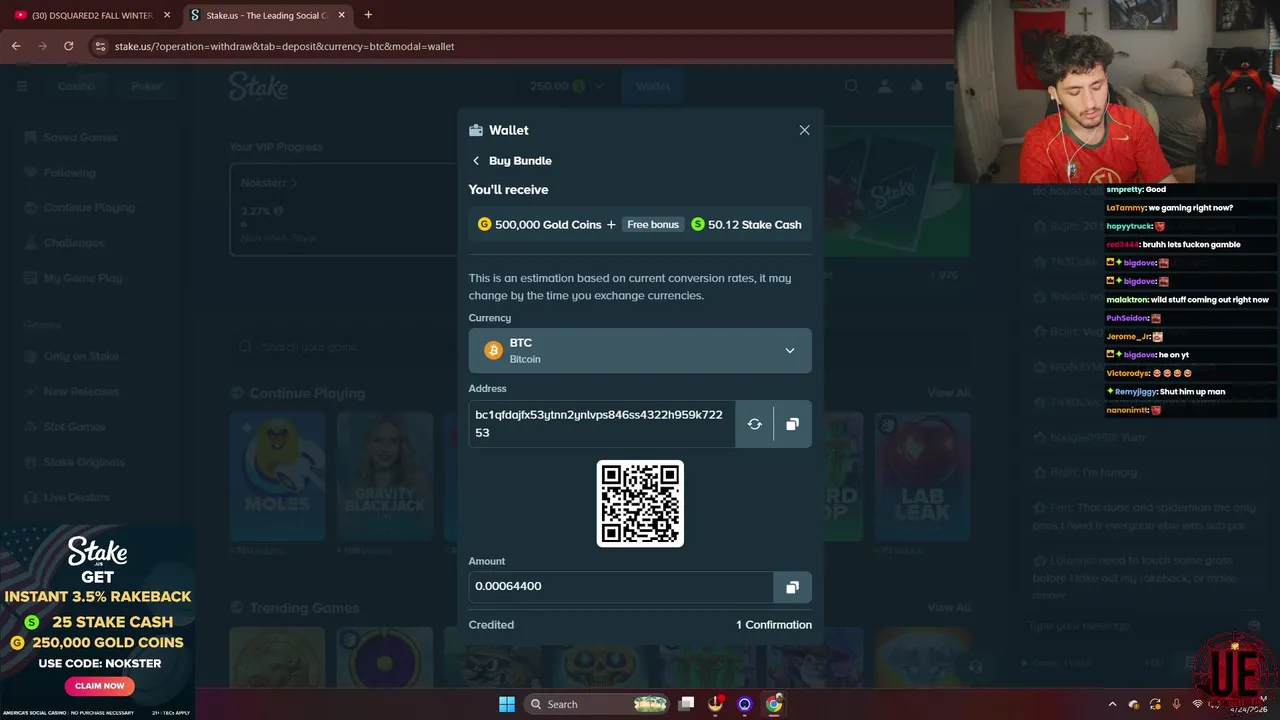Open the purple circle app on taskbar
Screen dimensions: 1280x720
(744, 704)
